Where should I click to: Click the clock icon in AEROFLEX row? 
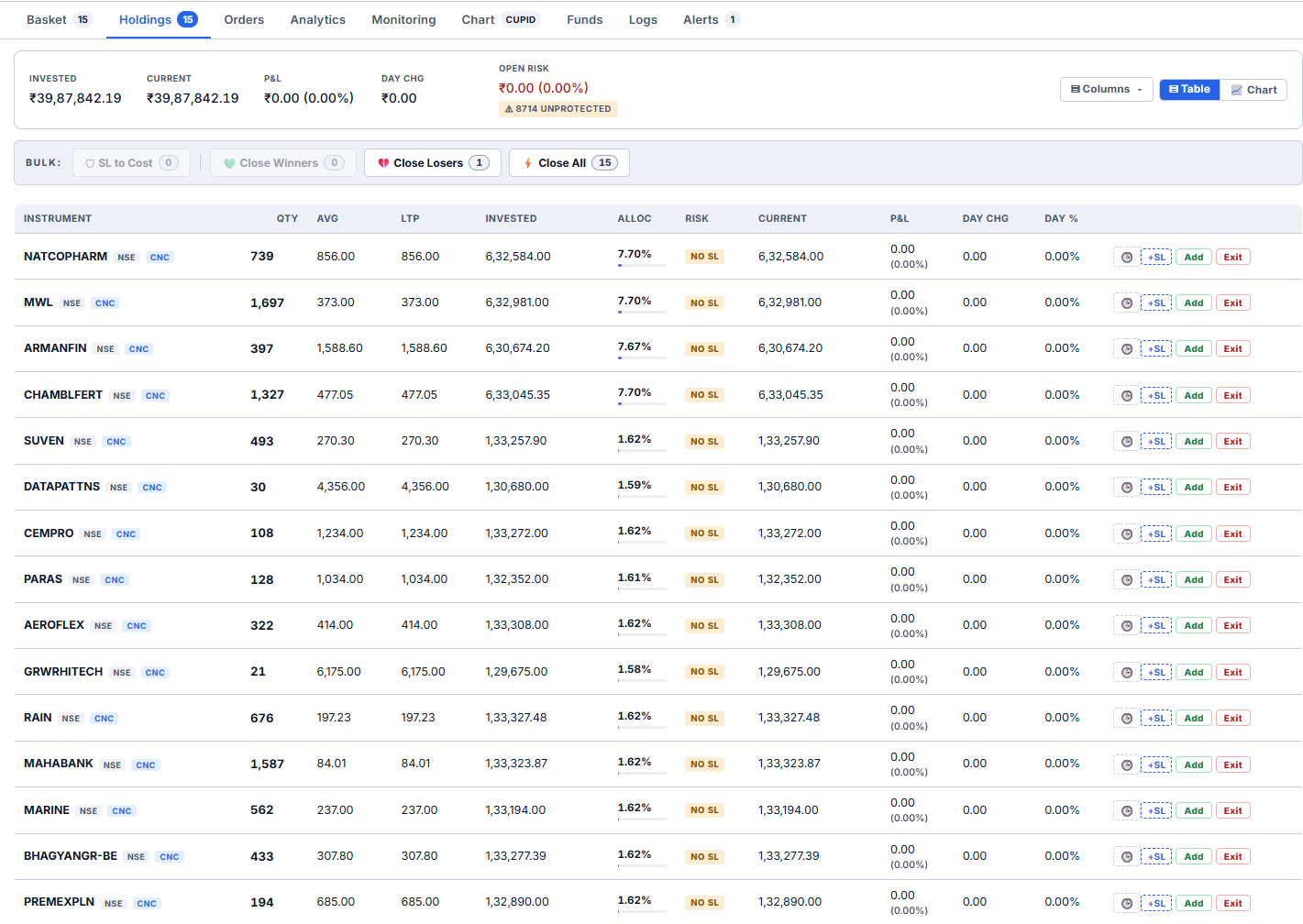point(1126,626)
